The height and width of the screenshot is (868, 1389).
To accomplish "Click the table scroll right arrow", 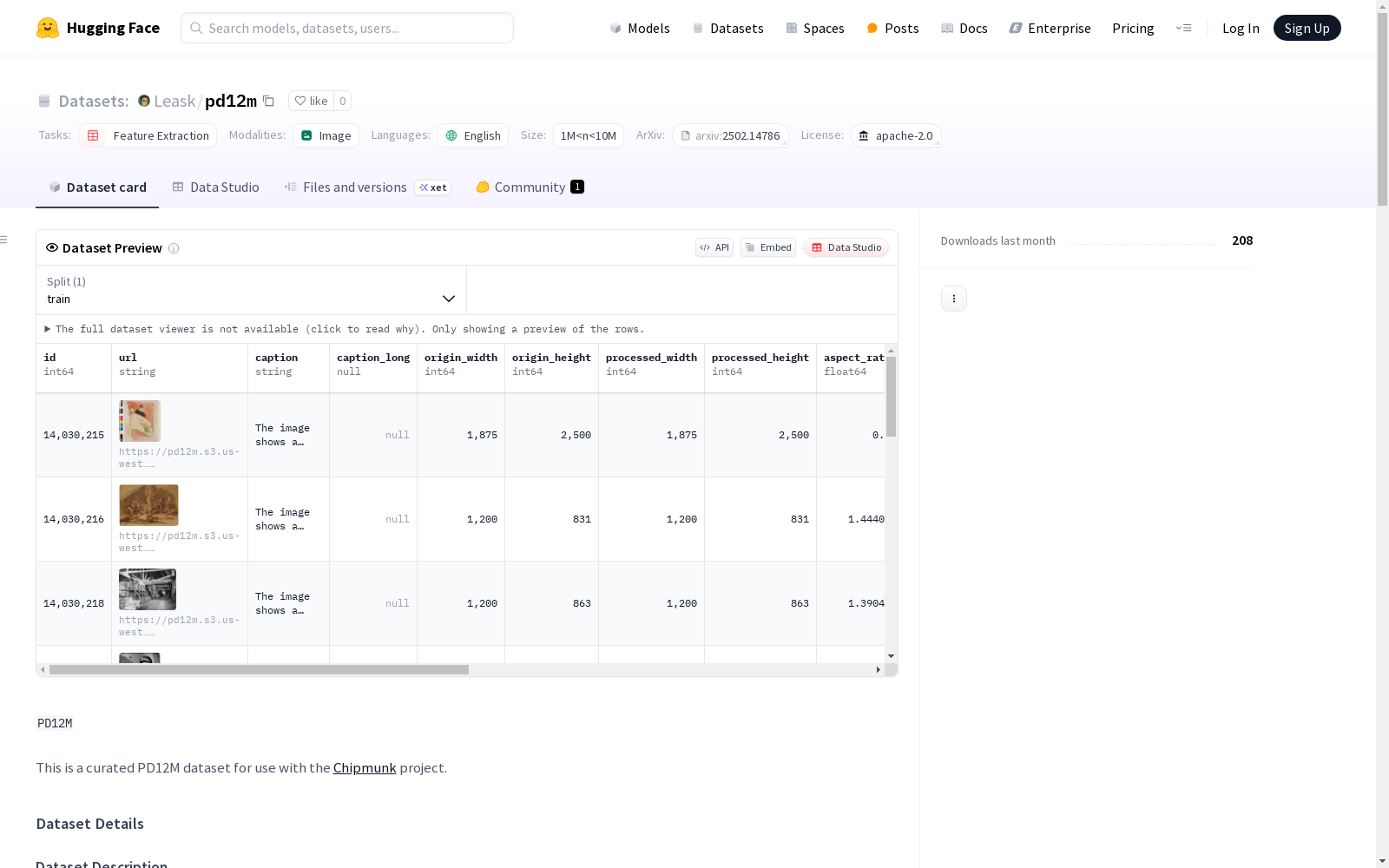I will 879,670.
